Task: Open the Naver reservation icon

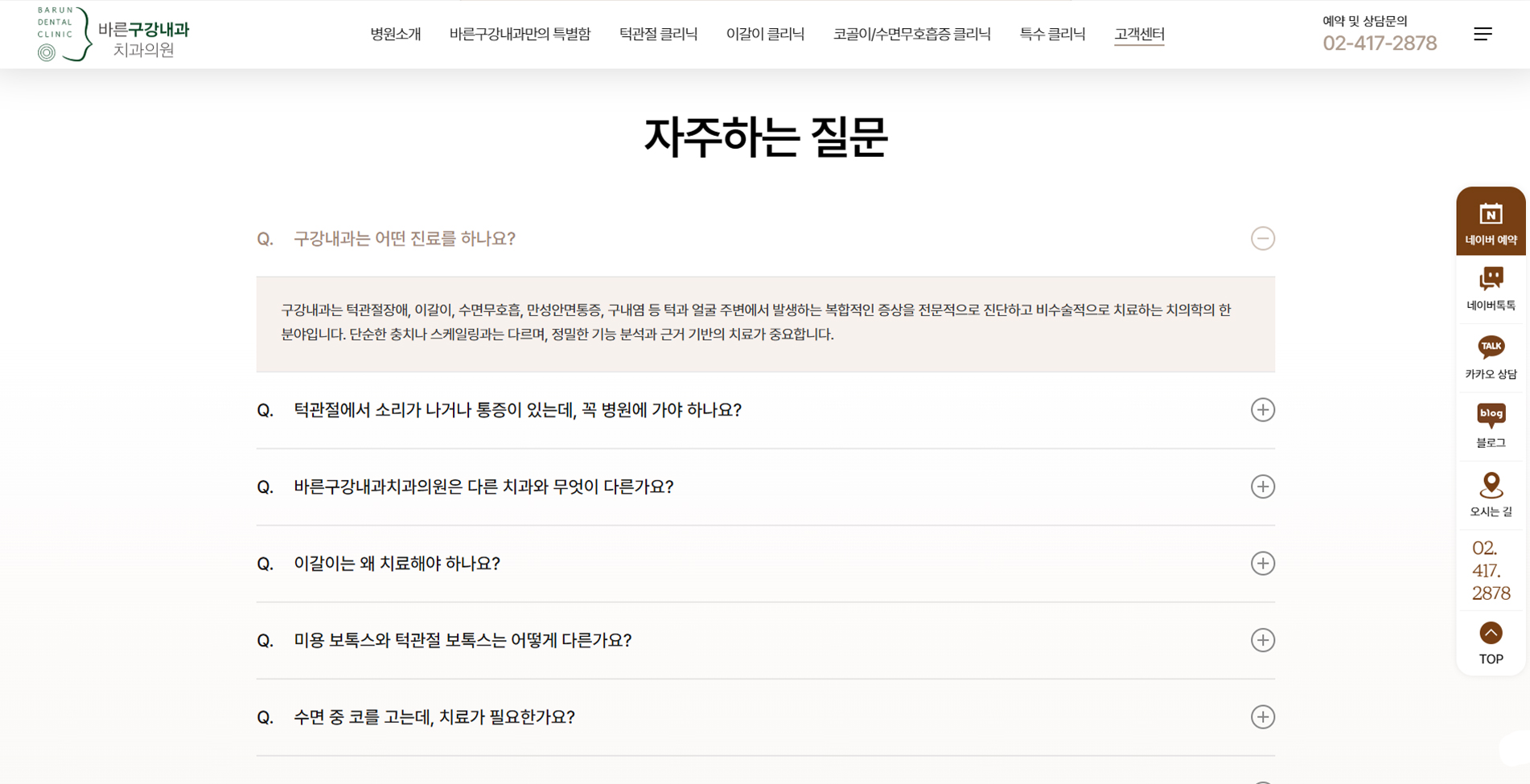Action: point(1490,215)
